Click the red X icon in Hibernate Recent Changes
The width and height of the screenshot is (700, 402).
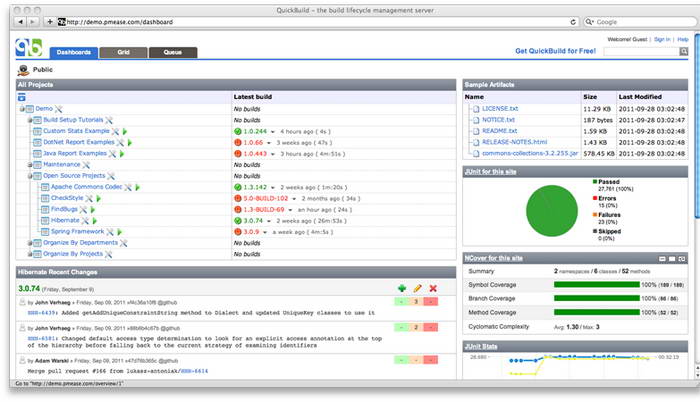pyautogui.click(x=433, y=289)
